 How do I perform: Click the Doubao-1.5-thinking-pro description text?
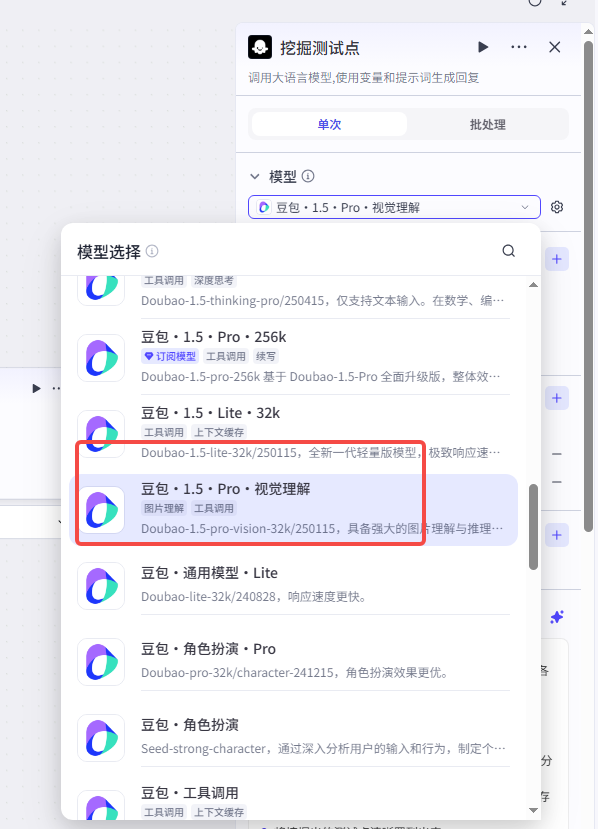323,300
